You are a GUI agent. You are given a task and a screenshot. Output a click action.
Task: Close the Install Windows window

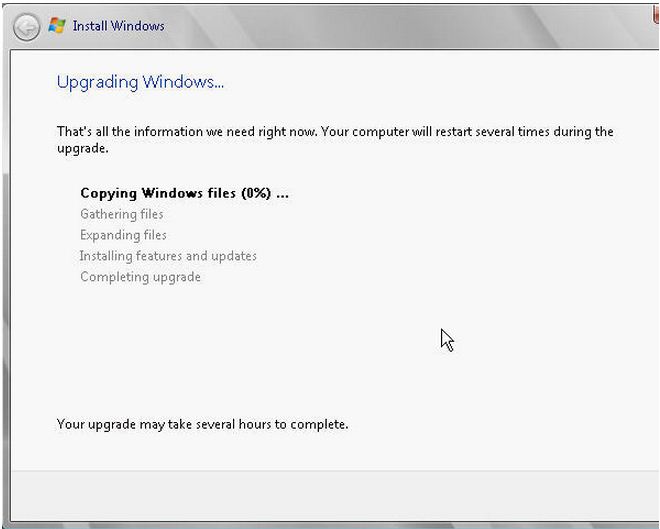pos(656,15)
